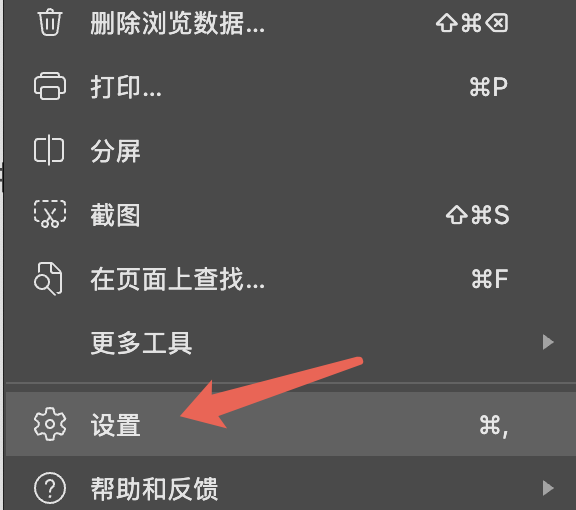
Task: Expand the 更多工具 submenu arrow
Action: (548, 342)
